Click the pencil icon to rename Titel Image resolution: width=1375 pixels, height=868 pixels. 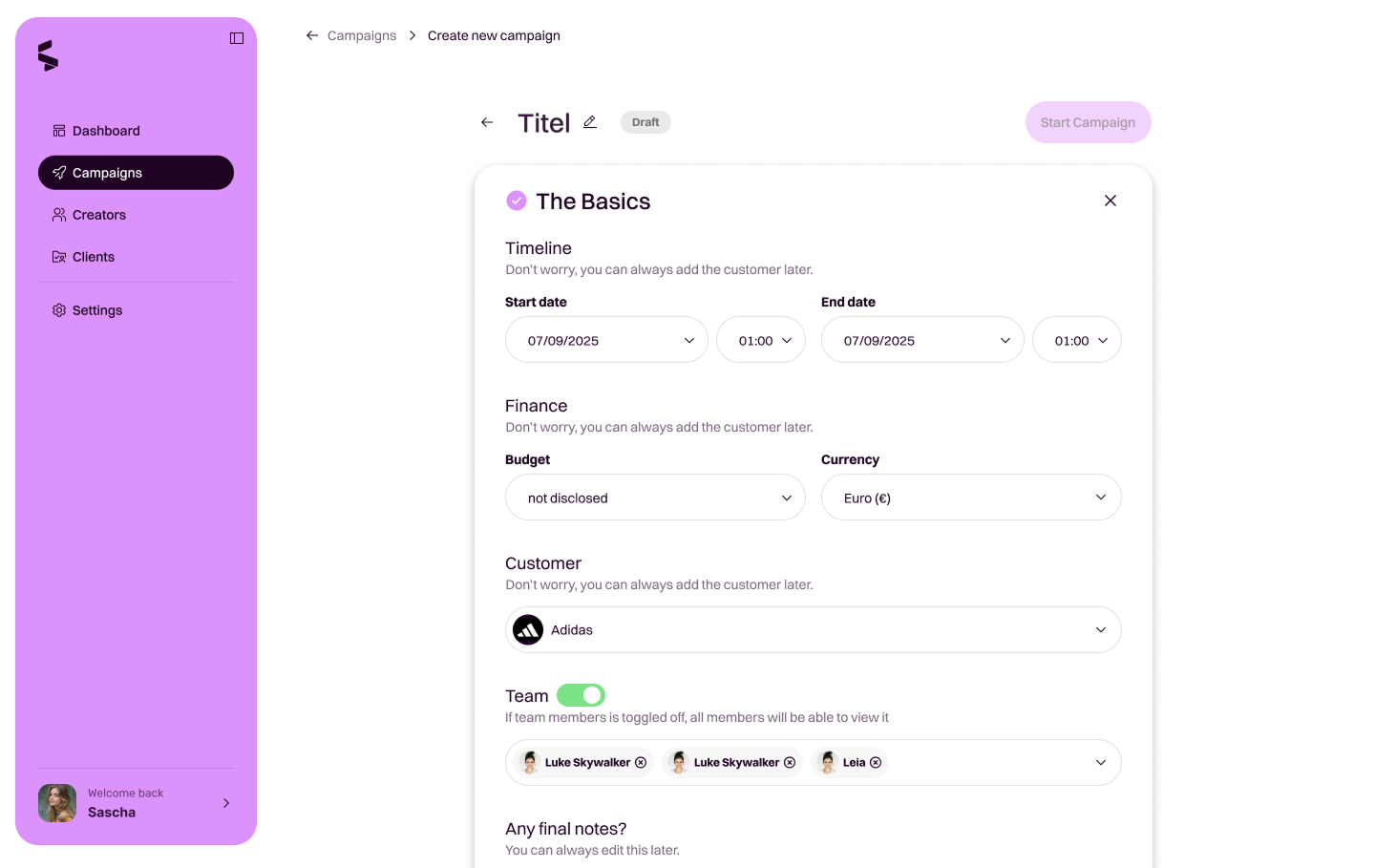click(x=589, y=121)
